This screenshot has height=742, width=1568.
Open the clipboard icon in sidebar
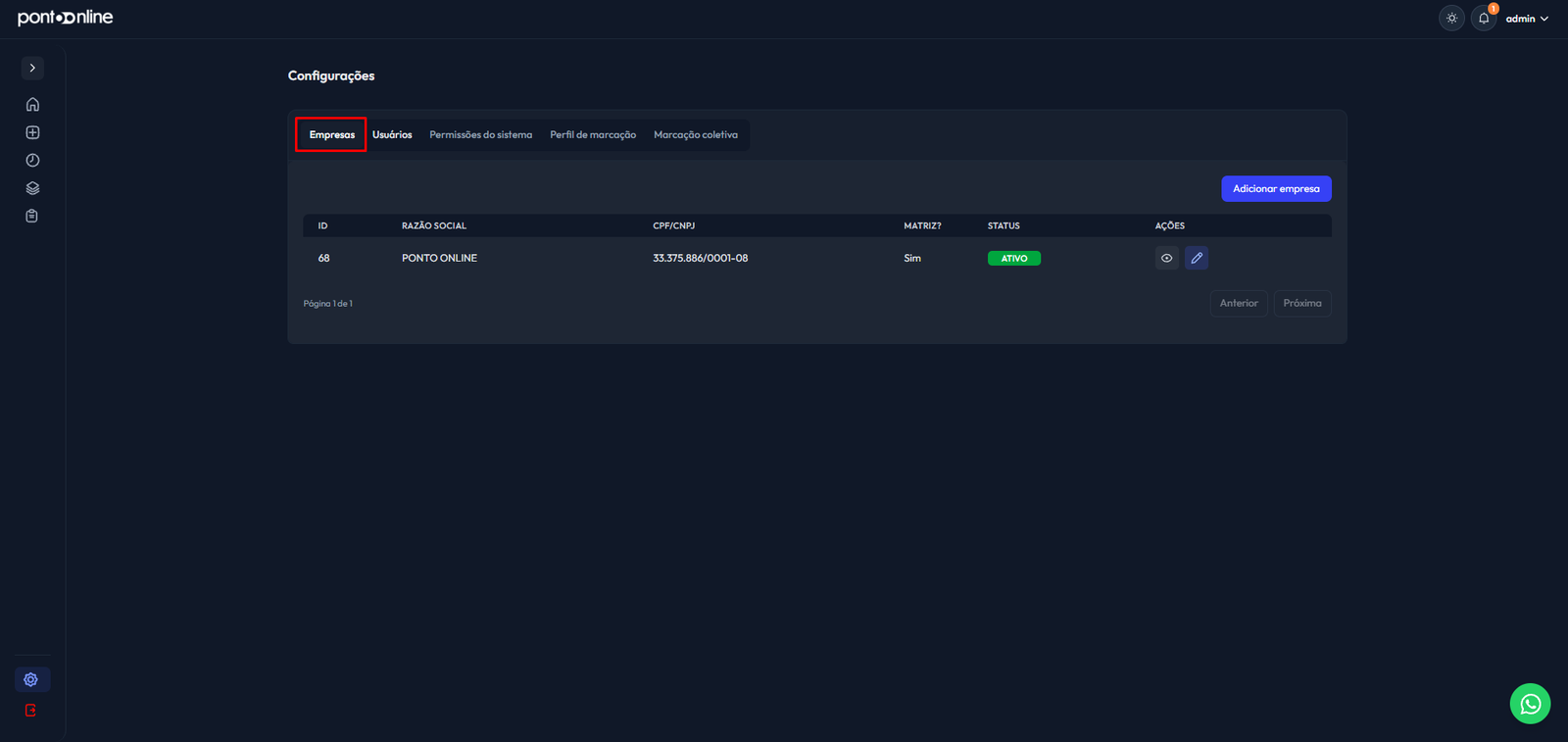click(32, 216)
